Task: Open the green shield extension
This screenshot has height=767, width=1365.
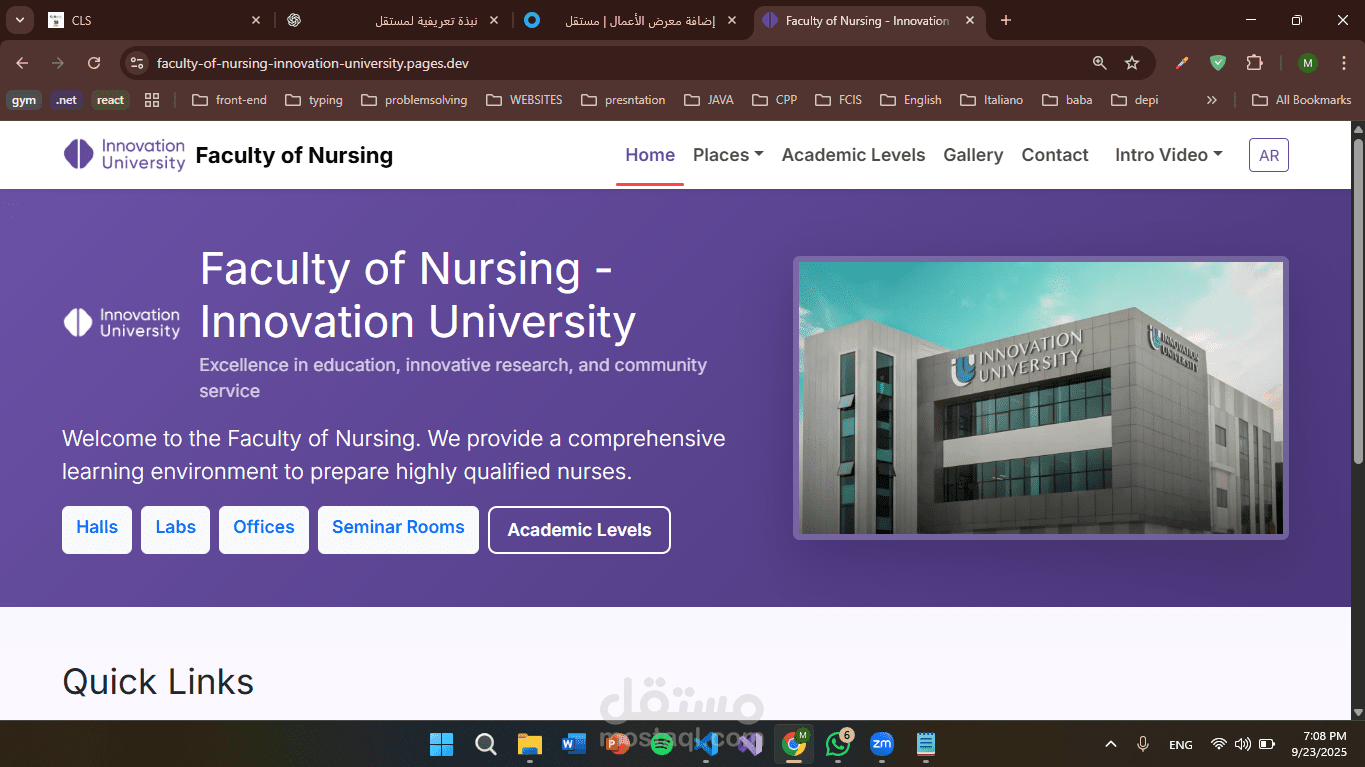Action: pos(1218,63)
